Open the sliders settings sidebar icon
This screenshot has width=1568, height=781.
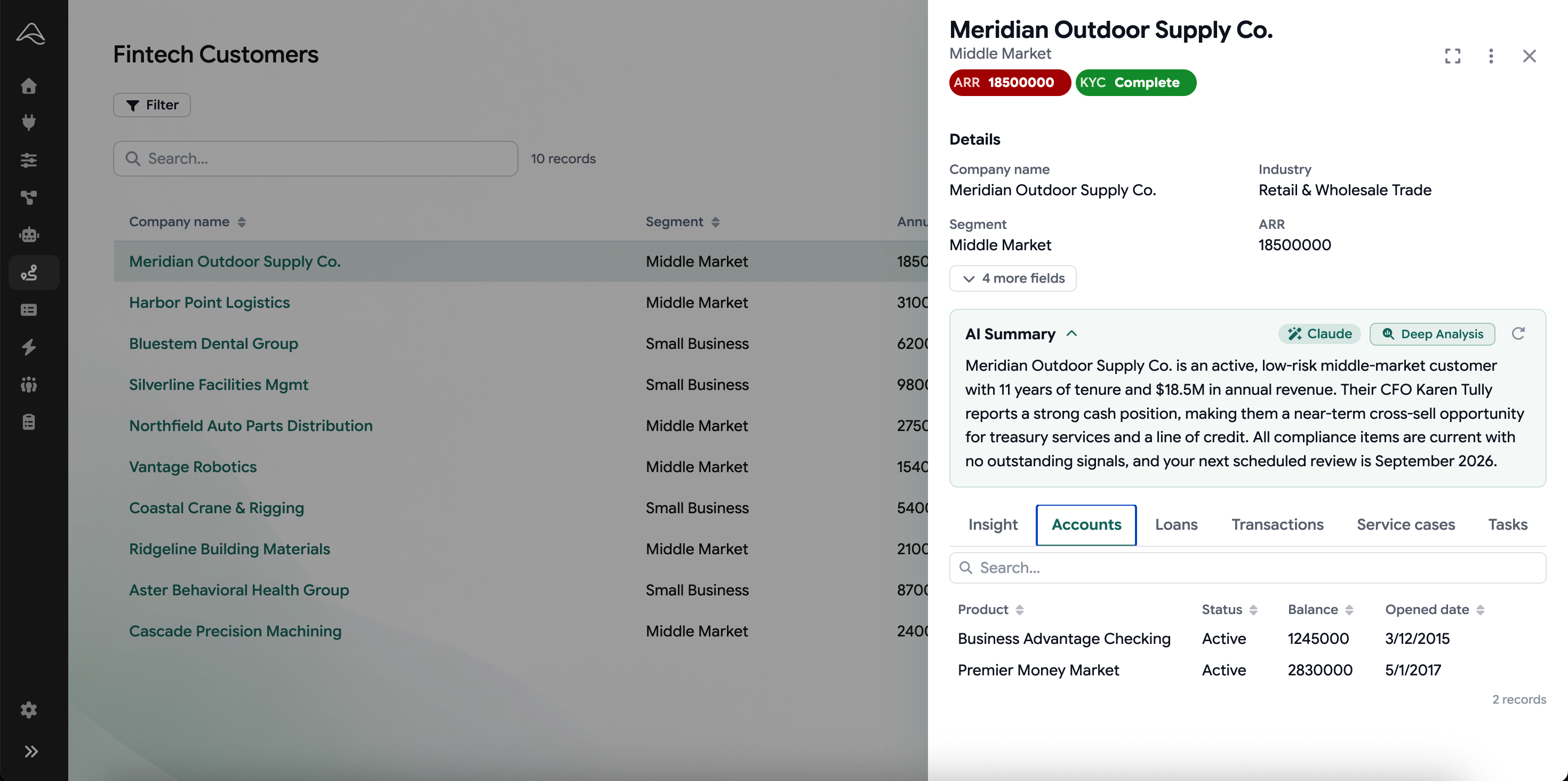[29, 160]
